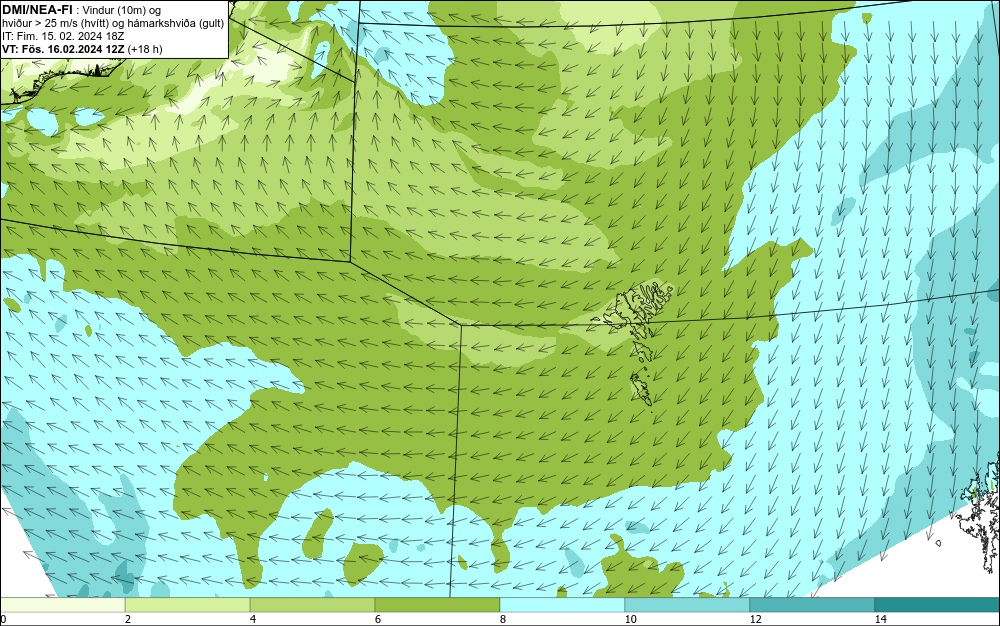Click the 'hviður > 25 m/s' description line

point(113,24)
